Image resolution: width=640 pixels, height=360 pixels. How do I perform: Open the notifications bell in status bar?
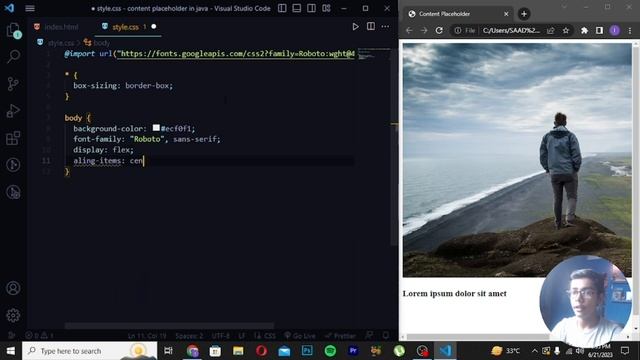pyautogui.click(x=386, y=336)
